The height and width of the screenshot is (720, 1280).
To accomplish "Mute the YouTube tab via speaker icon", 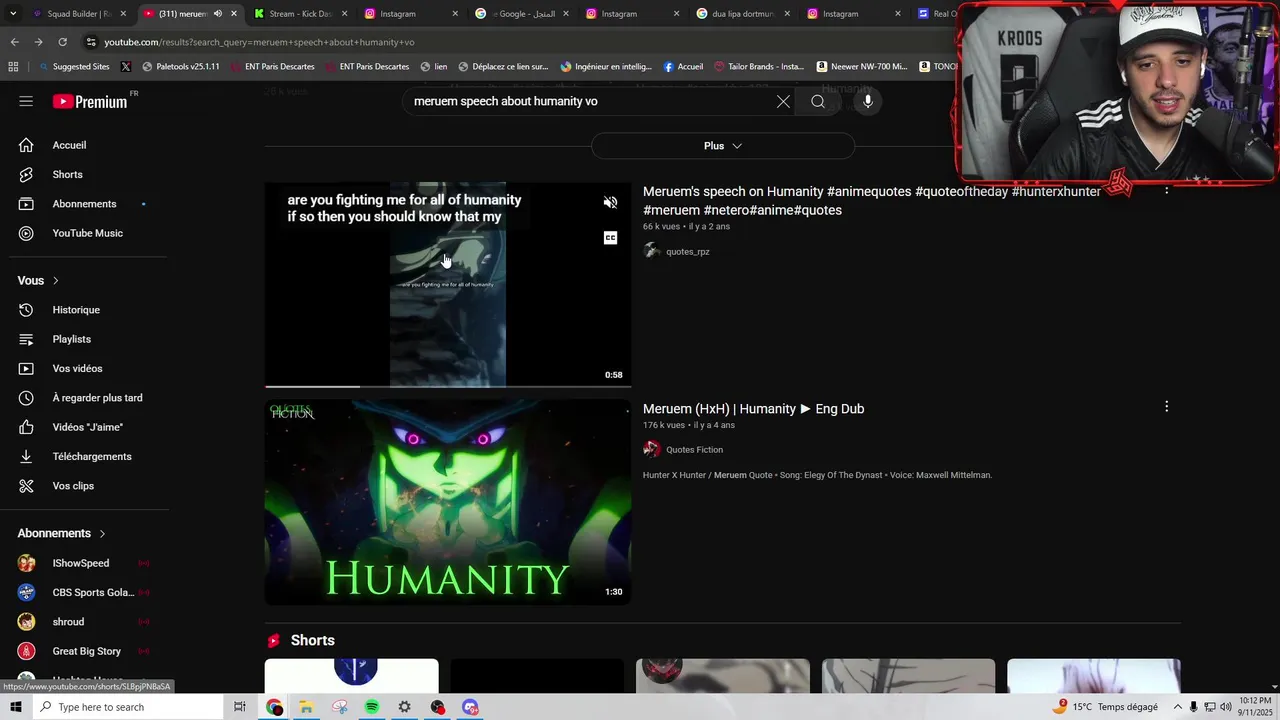I will (217, 14).
